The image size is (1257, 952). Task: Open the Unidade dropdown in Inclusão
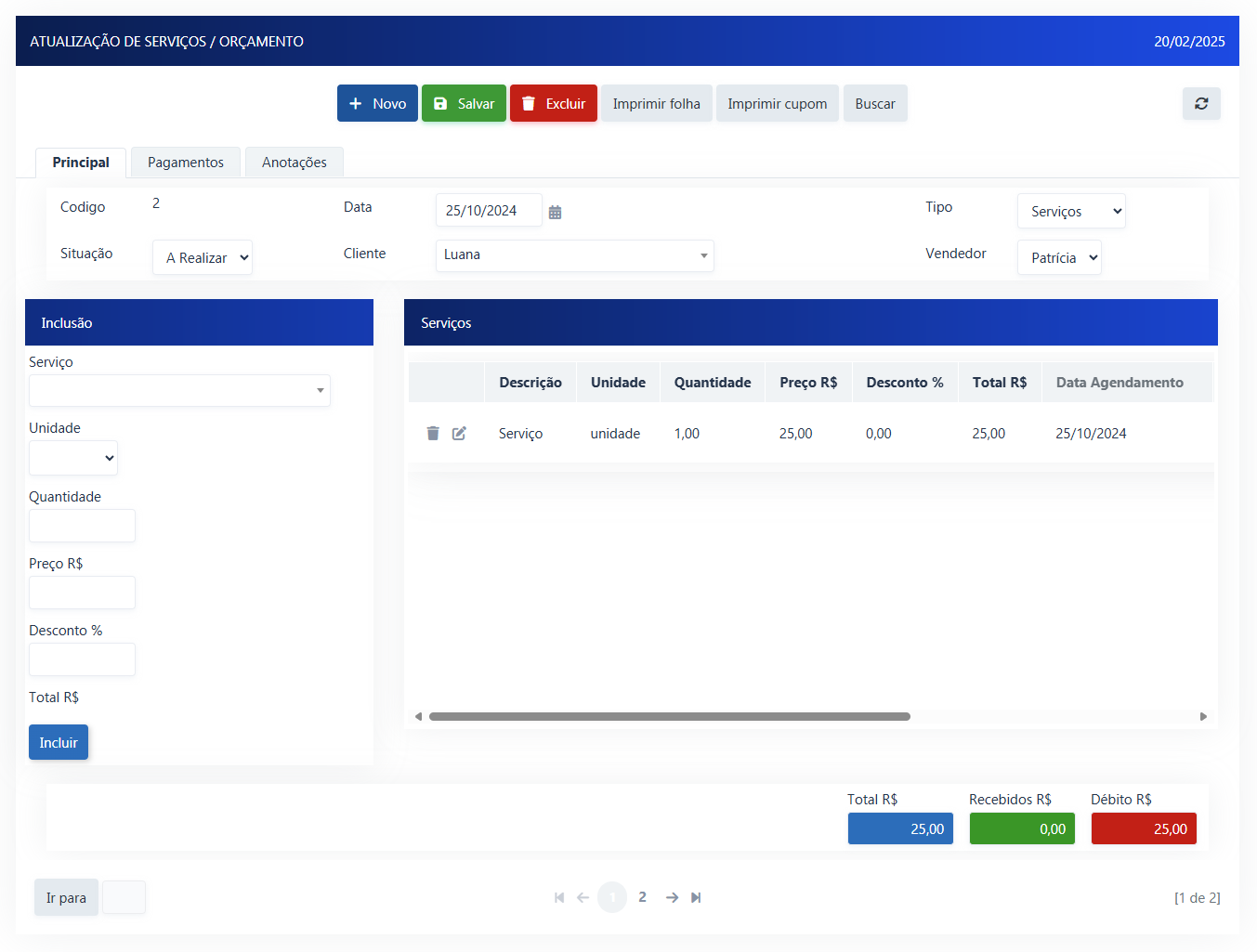(73, 458)
